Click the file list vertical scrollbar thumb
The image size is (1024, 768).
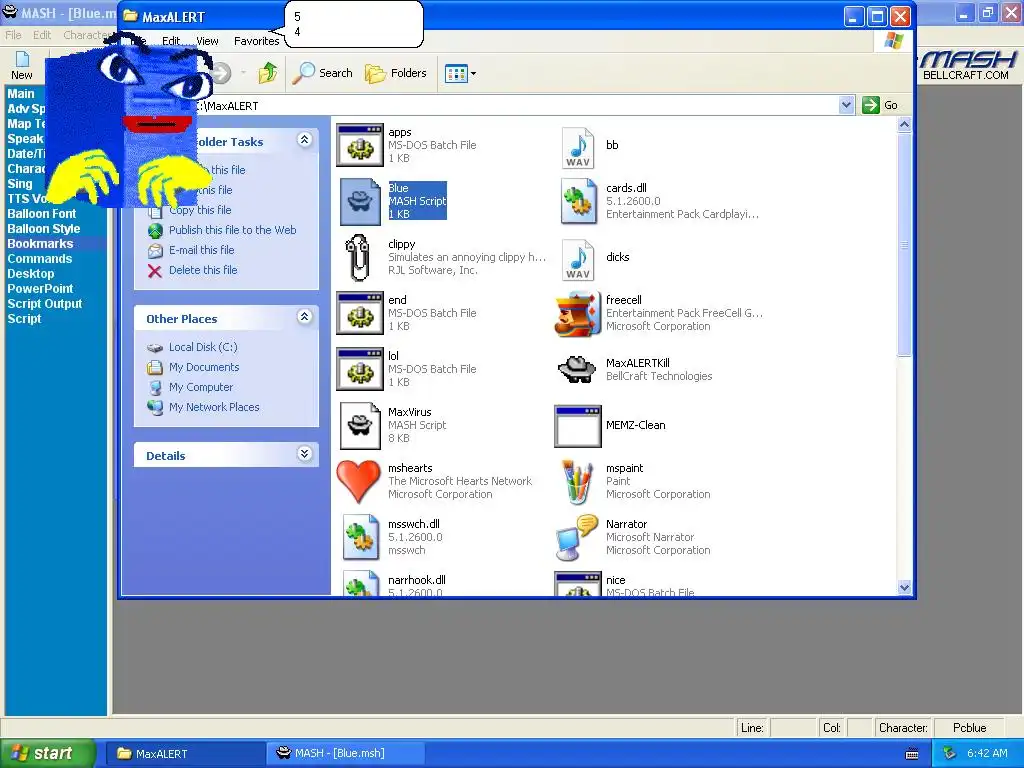click(x=904, y=245)
